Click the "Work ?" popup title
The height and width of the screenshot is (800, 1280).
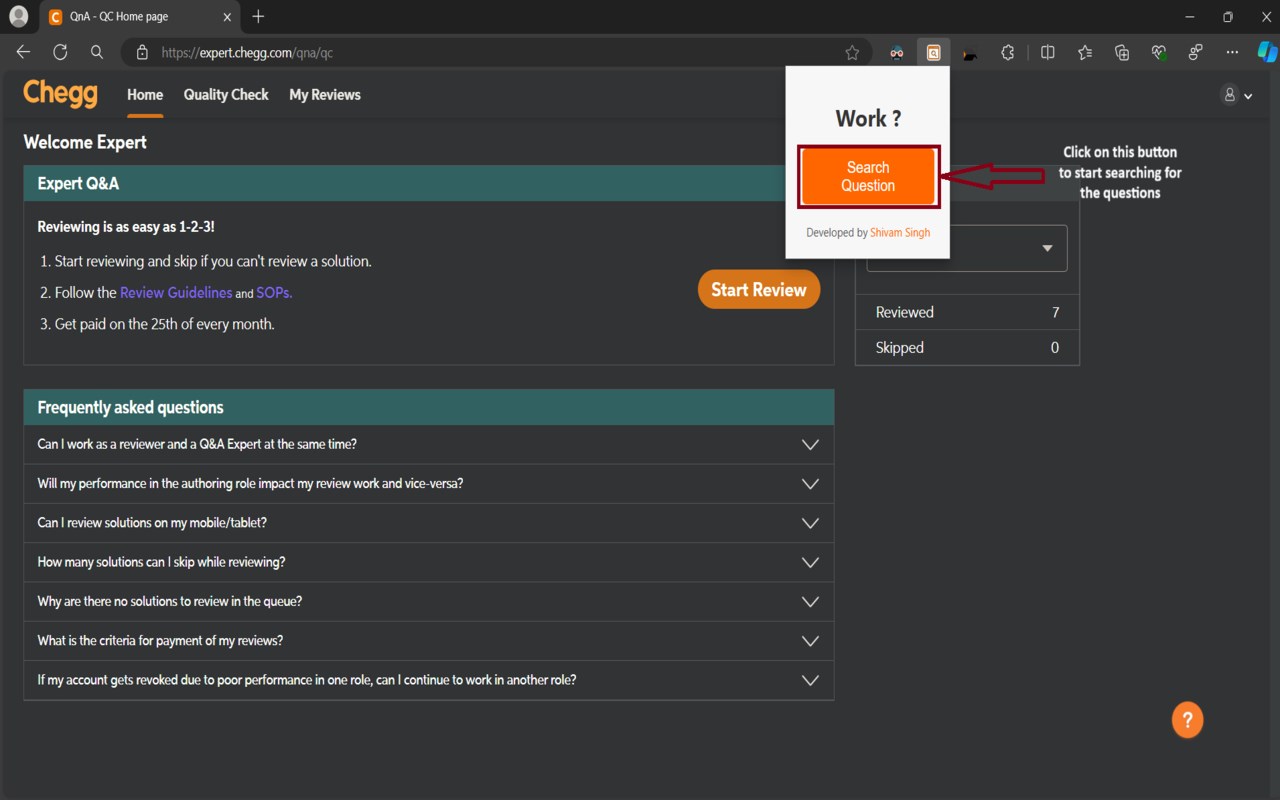[868, 118]
